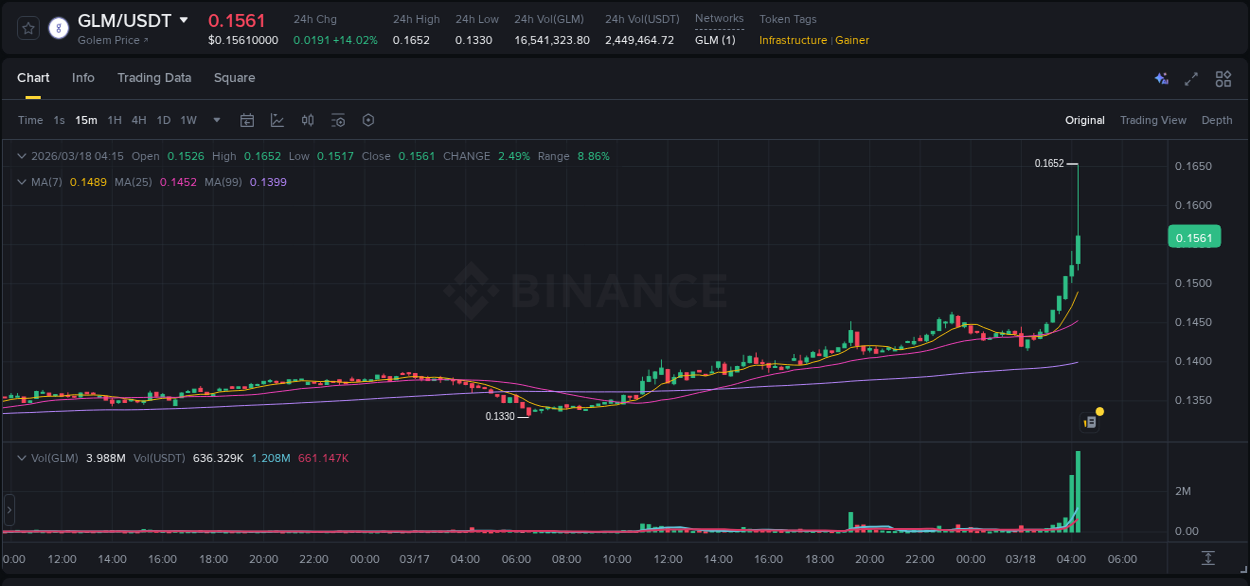This screenshot has height=586, width=1250.
Task: Switch to Trading View chart mode
Action: point(1153,120)
